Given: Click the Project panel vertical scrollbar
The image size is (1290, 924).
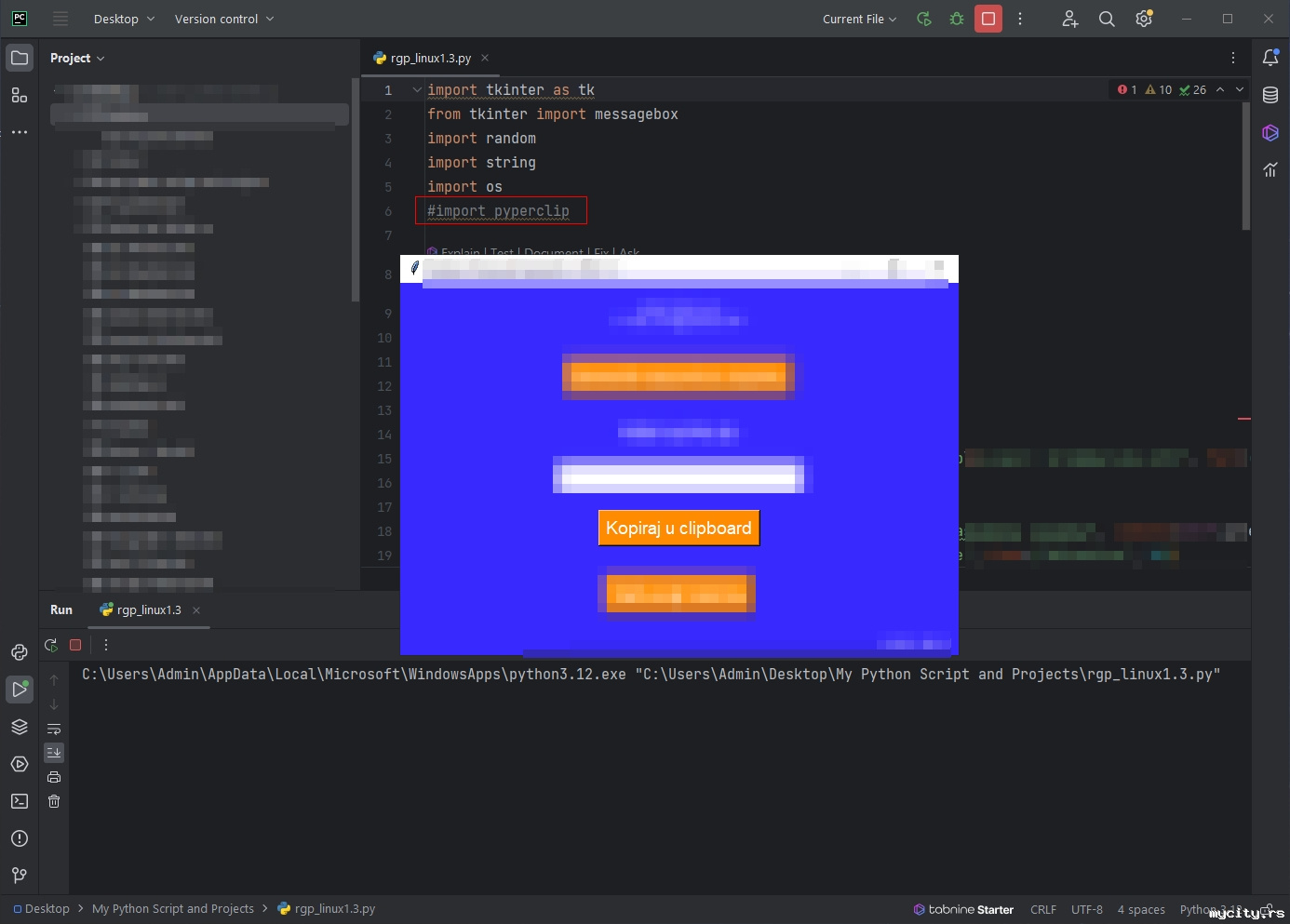Looking at the screenshot, I should click(355, 190).
